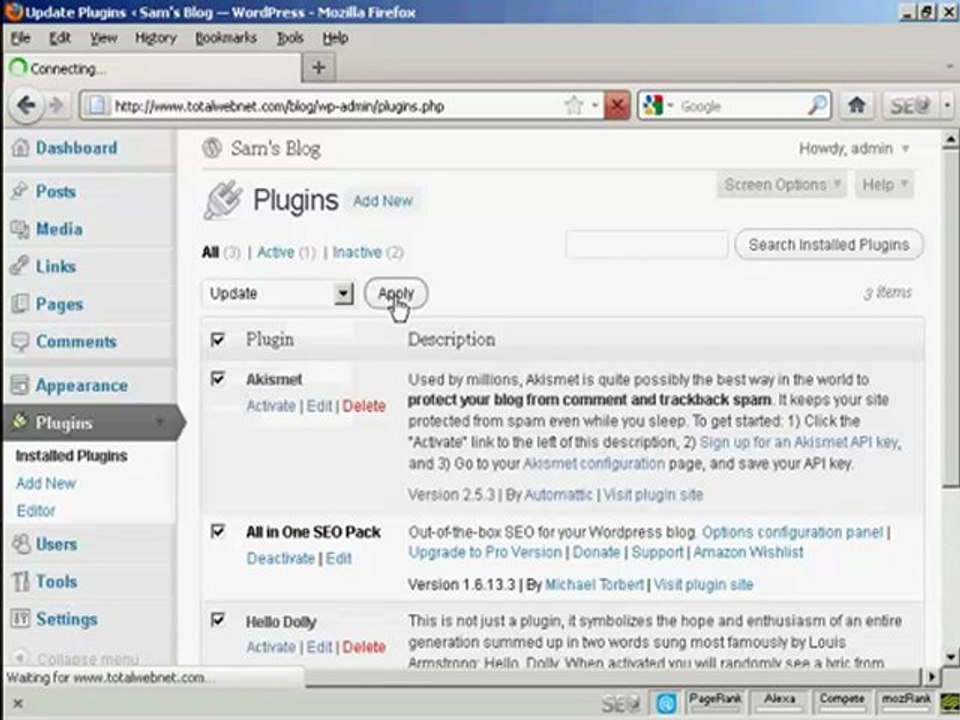Click the Alexa status bar indicator
This screenshot has height=720, width=960.
click(779, 703)
